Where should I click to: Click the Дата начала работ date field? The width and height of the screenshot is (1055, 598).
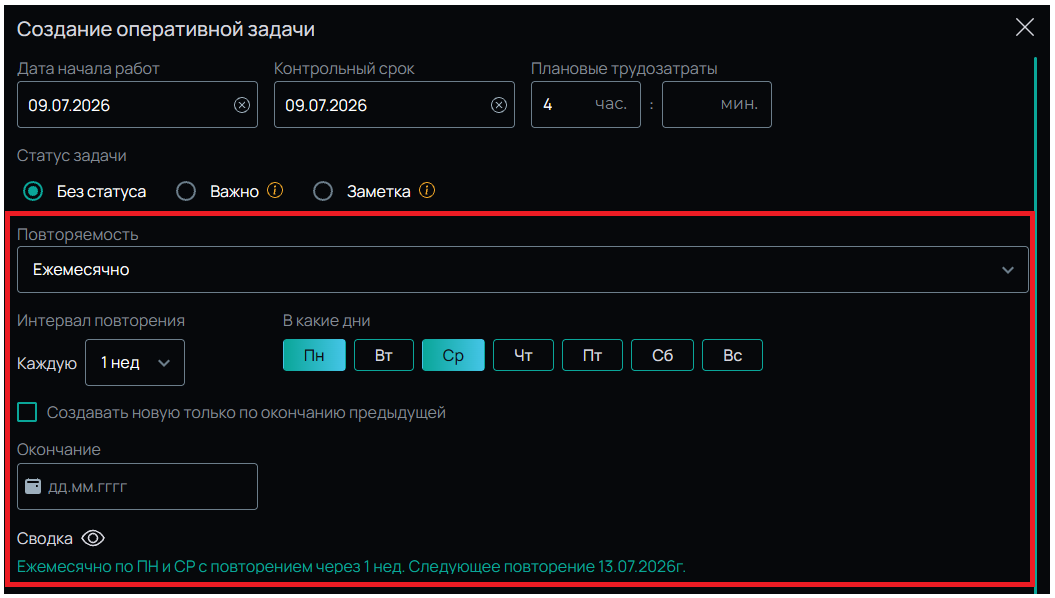pyautogui.click(x=137, y=104)
